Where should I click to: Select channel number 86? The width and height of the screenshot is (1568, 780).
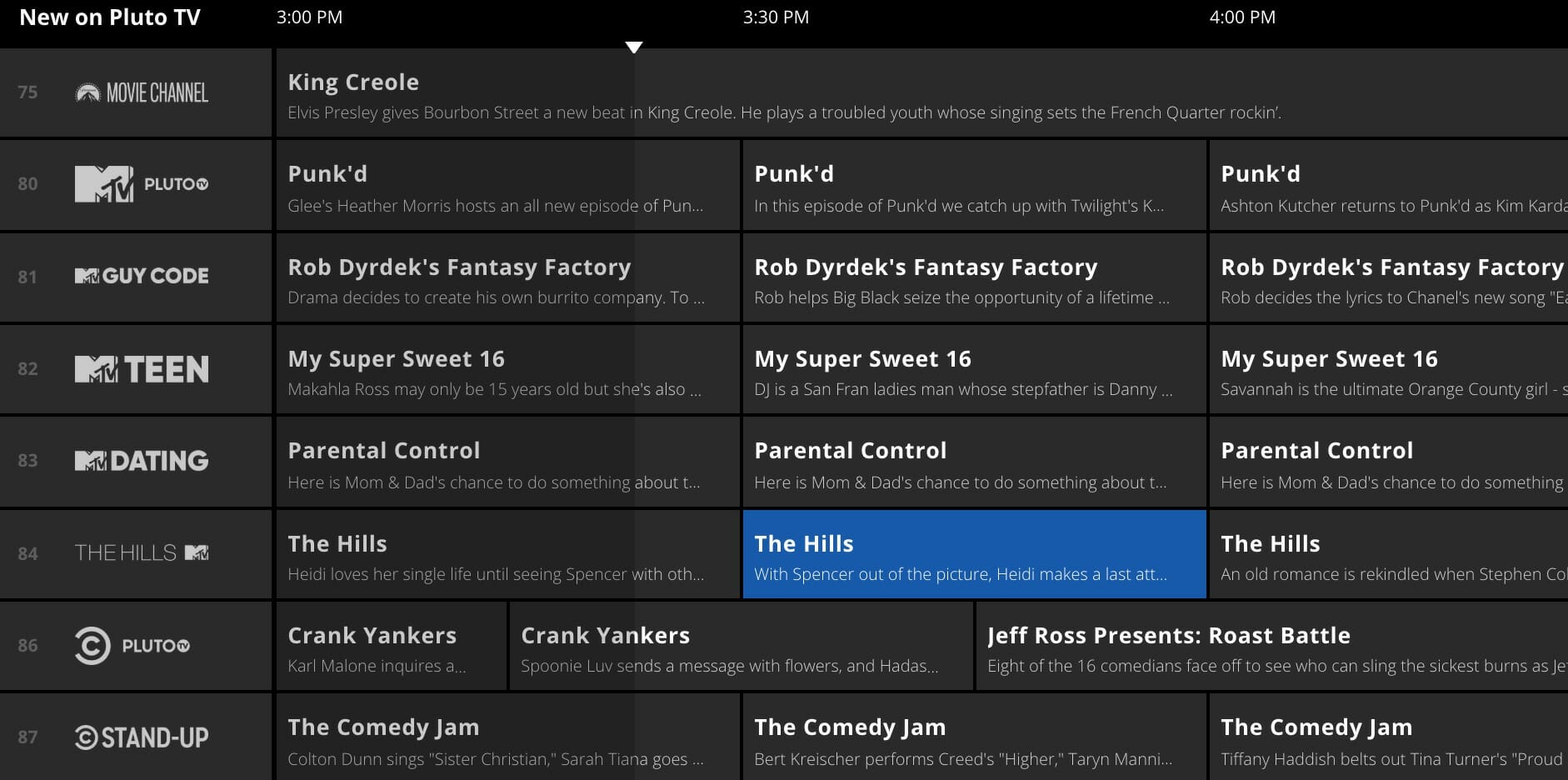coord(27,645)
